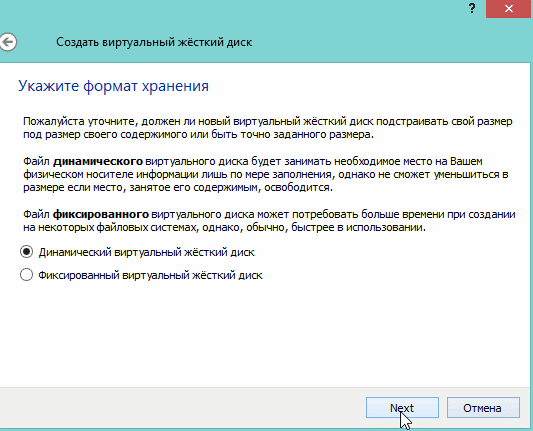Open help with the question mark
This screenshot has width=533, height=431.
[x=472, y=8]
